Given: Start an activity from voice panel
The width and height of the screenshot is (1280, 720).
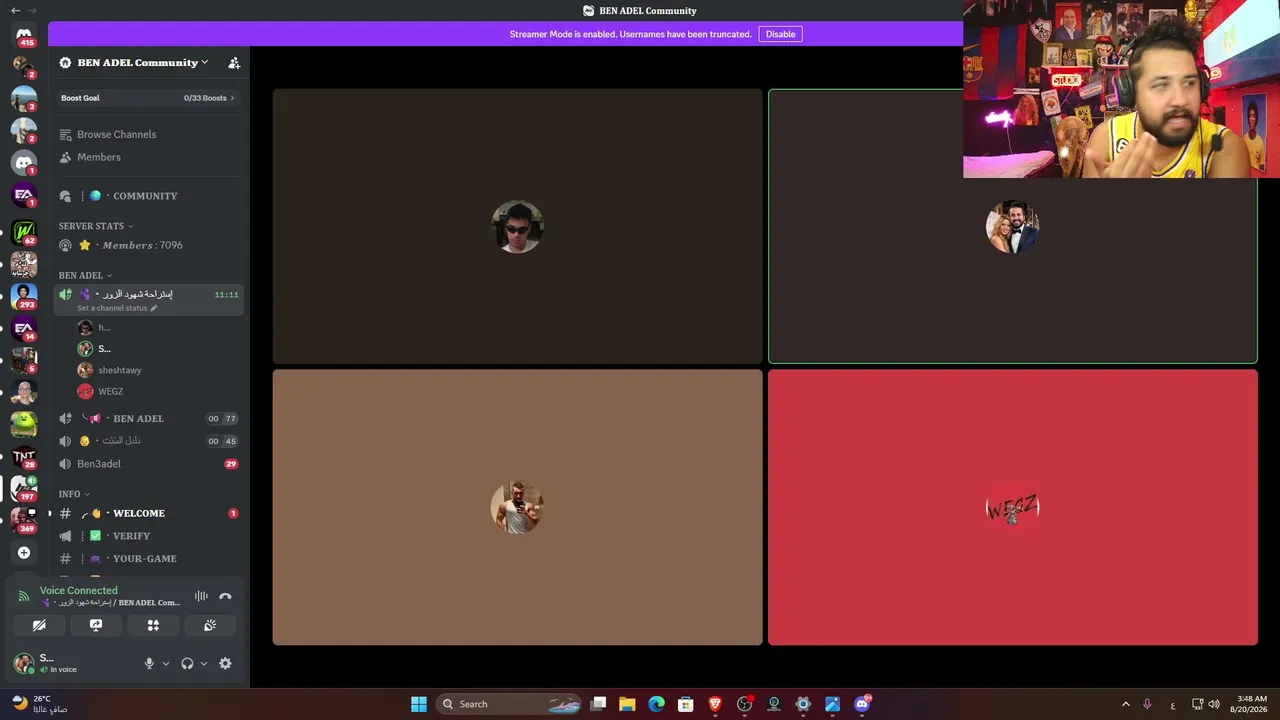Looking at the screenshot, I should [153, 625].
